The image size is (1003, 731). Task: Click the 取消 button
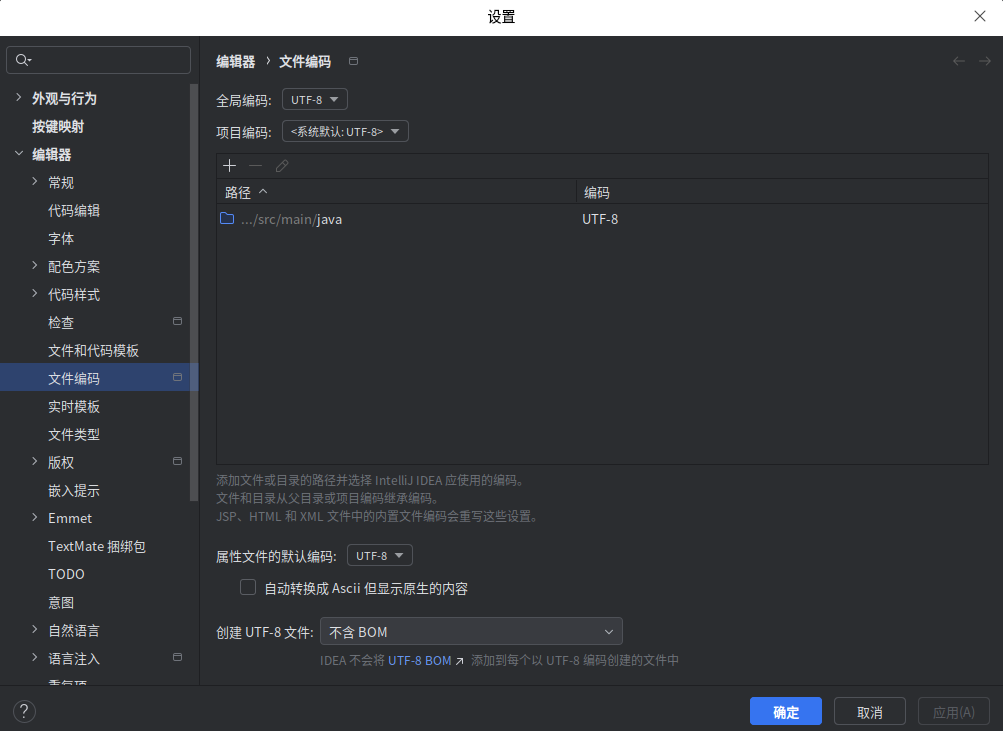tap(869, 711)
